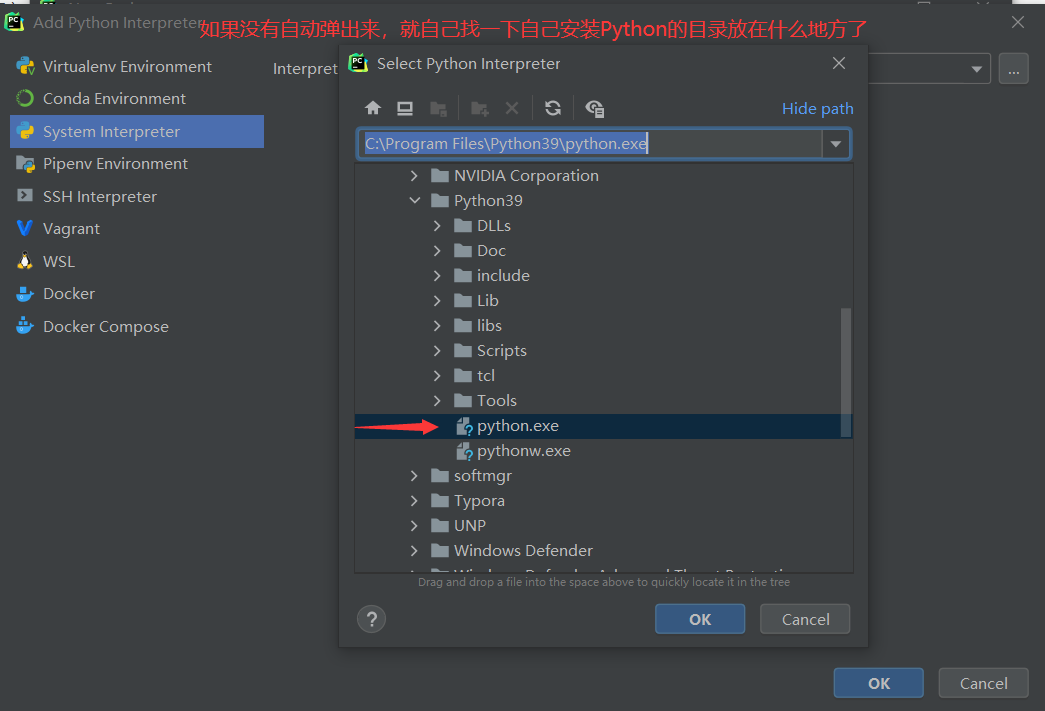This screenshot has height=711, width=1045.
Task: Expand the softmgr folder
Action: [x=414, y=476]
